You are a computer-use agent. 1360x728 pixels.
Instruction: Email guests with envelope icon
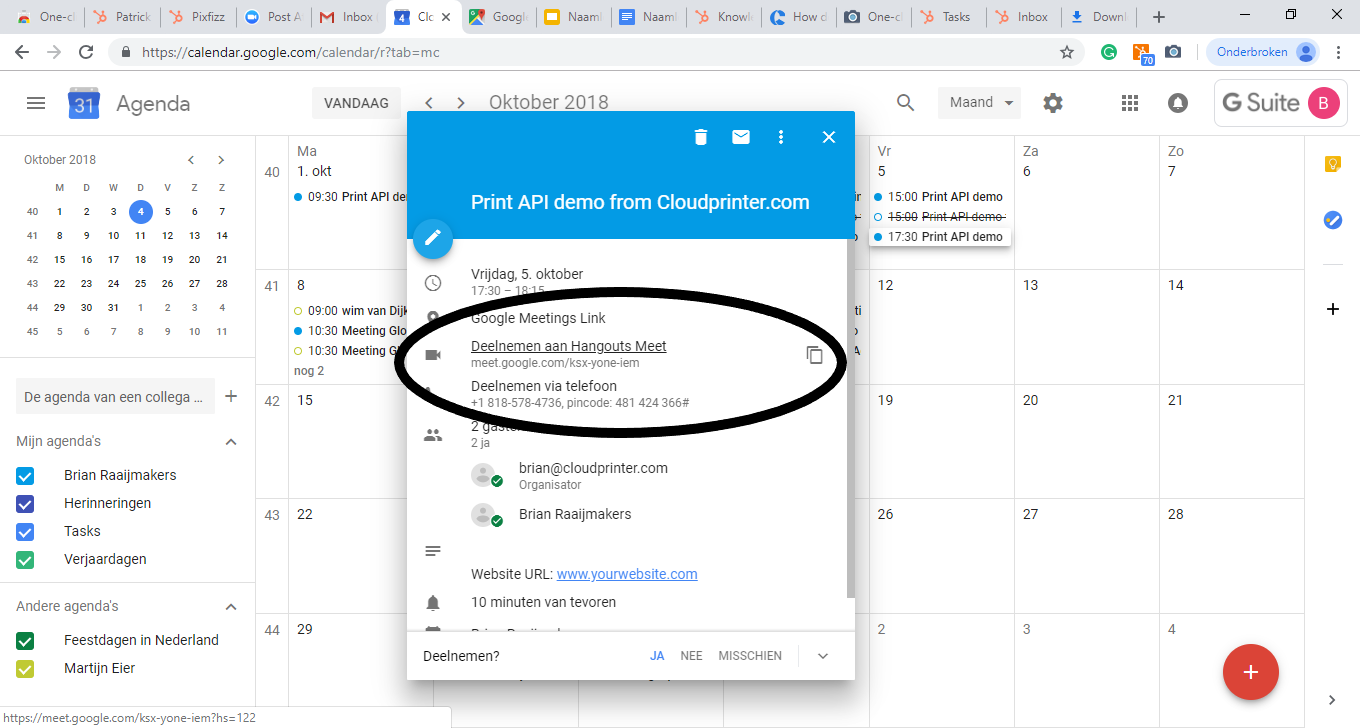tap(741, 137)
